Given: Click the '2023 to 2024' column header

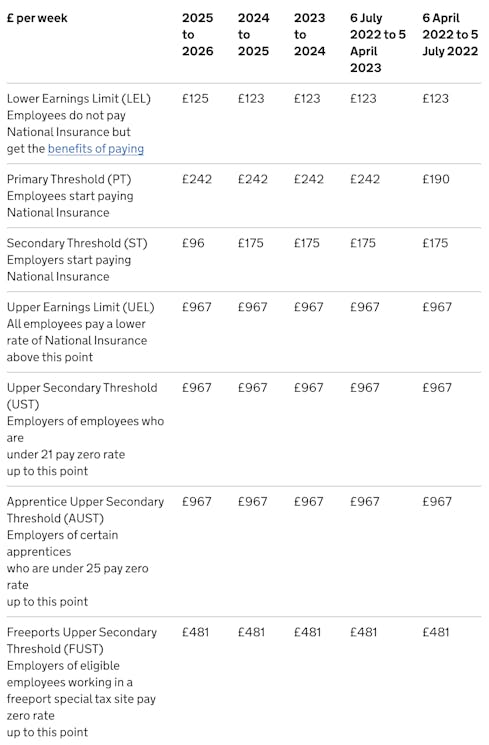Looking at the screenshot, I should click(309, 35).
